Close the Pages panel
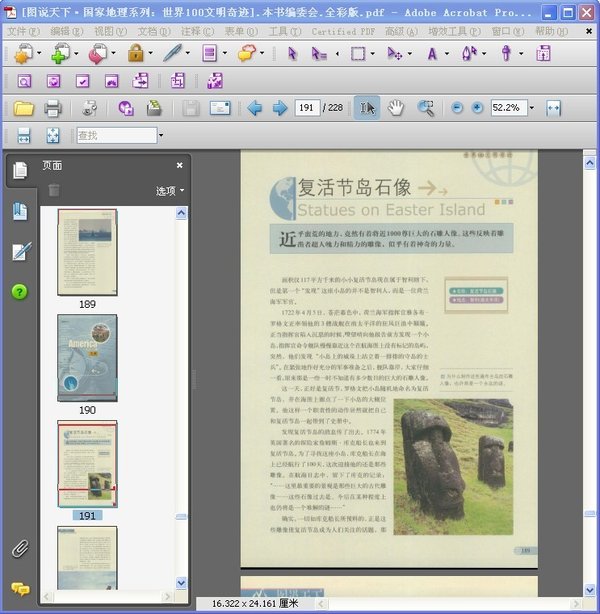This screenshot has height=614, width=600. click(x=180, y=166)
